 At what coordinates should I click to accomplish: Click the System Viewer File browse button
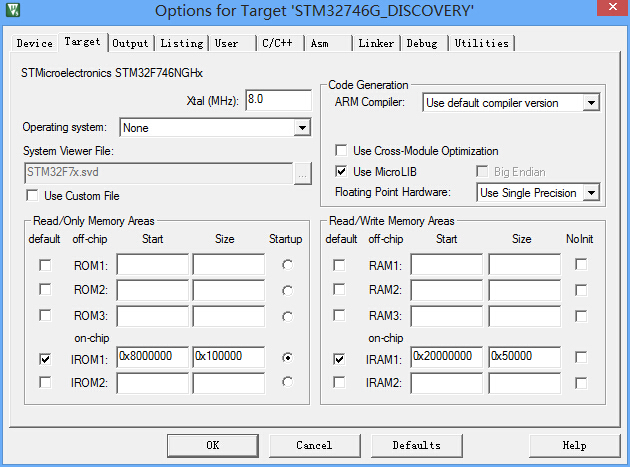point(302,173)
